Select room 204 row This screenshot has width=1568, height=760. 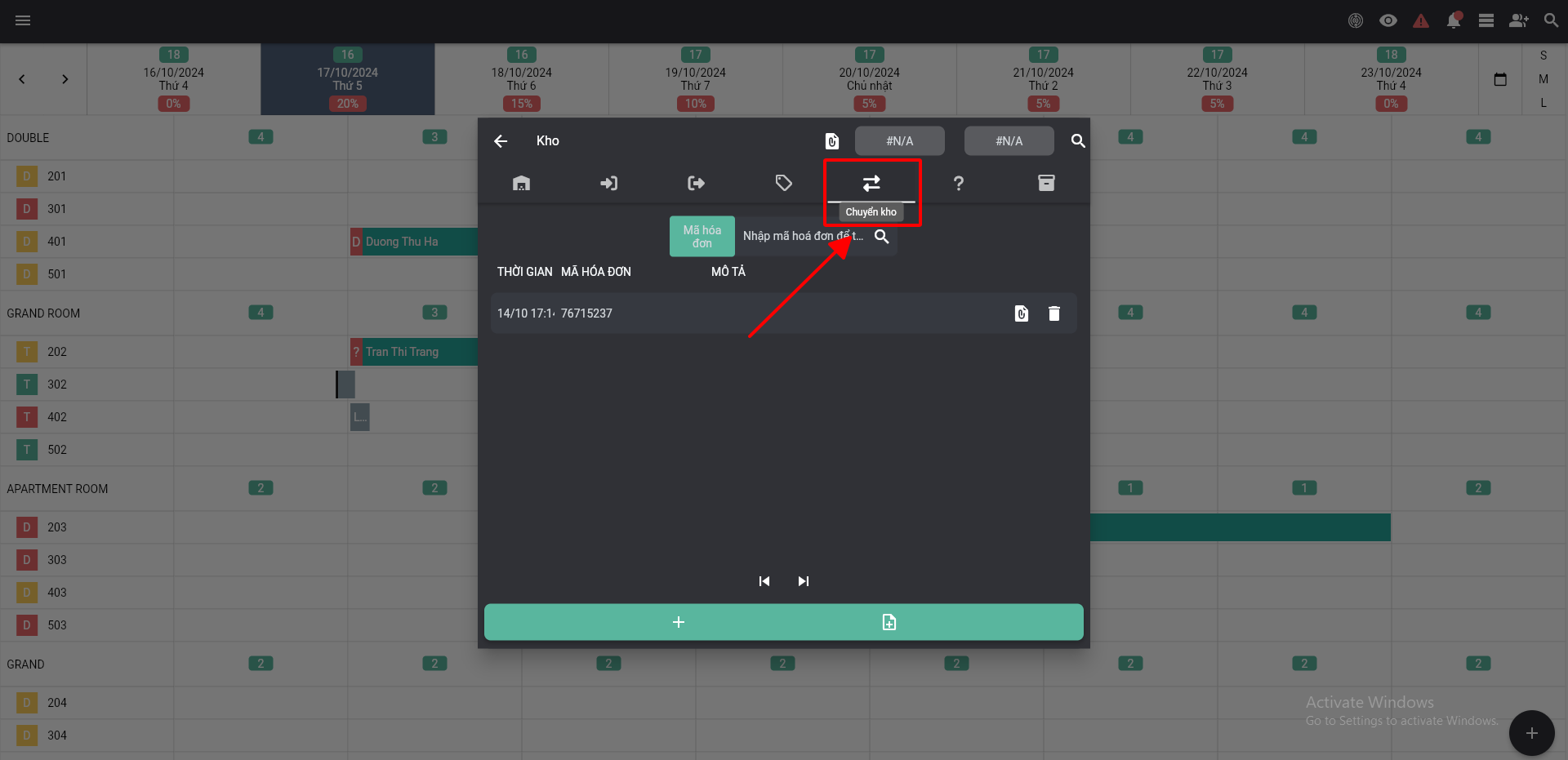pyautogui.click(x=87, y=703)
